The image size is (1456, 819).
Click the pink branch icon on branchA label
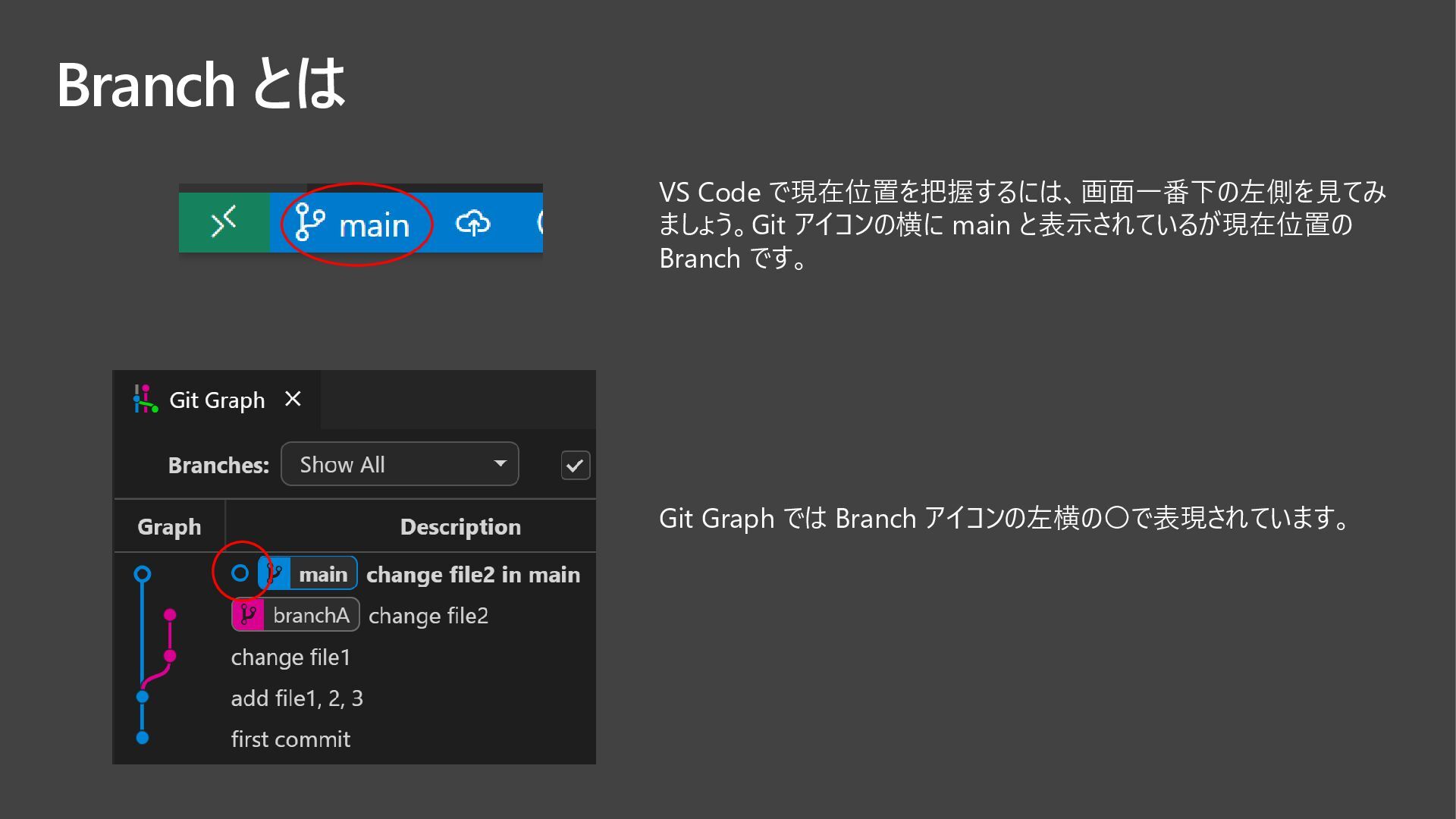point(248,615)
